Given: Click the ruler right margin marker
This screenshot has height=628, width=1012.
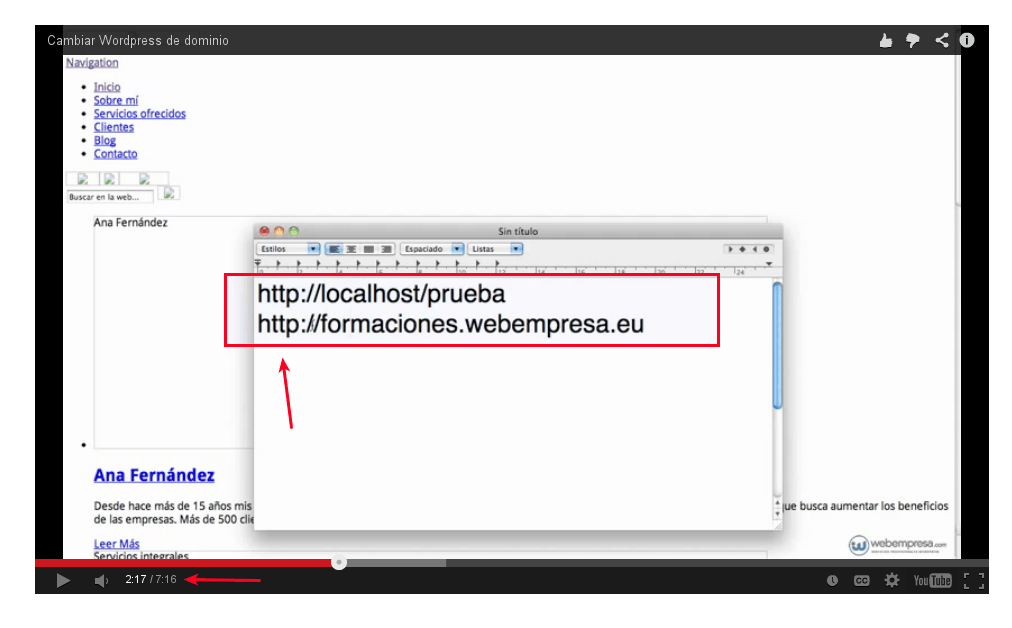Looking at the screenshot, I should [x=769, y=264].
